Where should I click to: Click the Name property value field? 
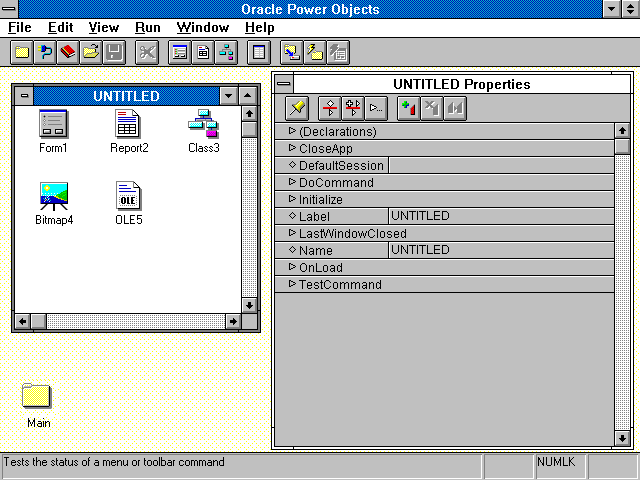500,250
